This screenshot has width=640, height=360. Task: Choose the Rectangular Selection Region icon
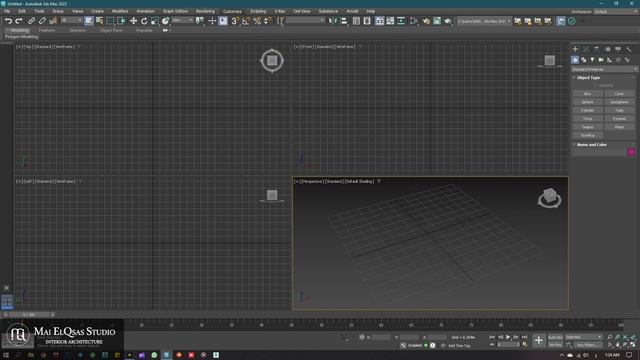[110, 21]
